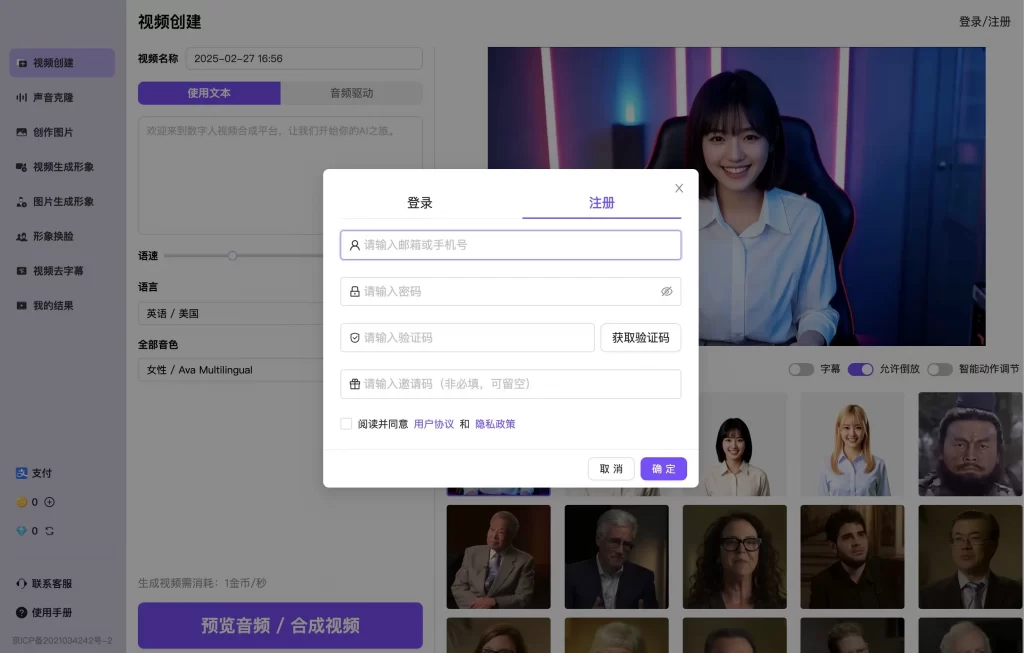The image size is (1024, 653).
Task: Disable the 允许倒放 switch
Action: tap(860, 369)
